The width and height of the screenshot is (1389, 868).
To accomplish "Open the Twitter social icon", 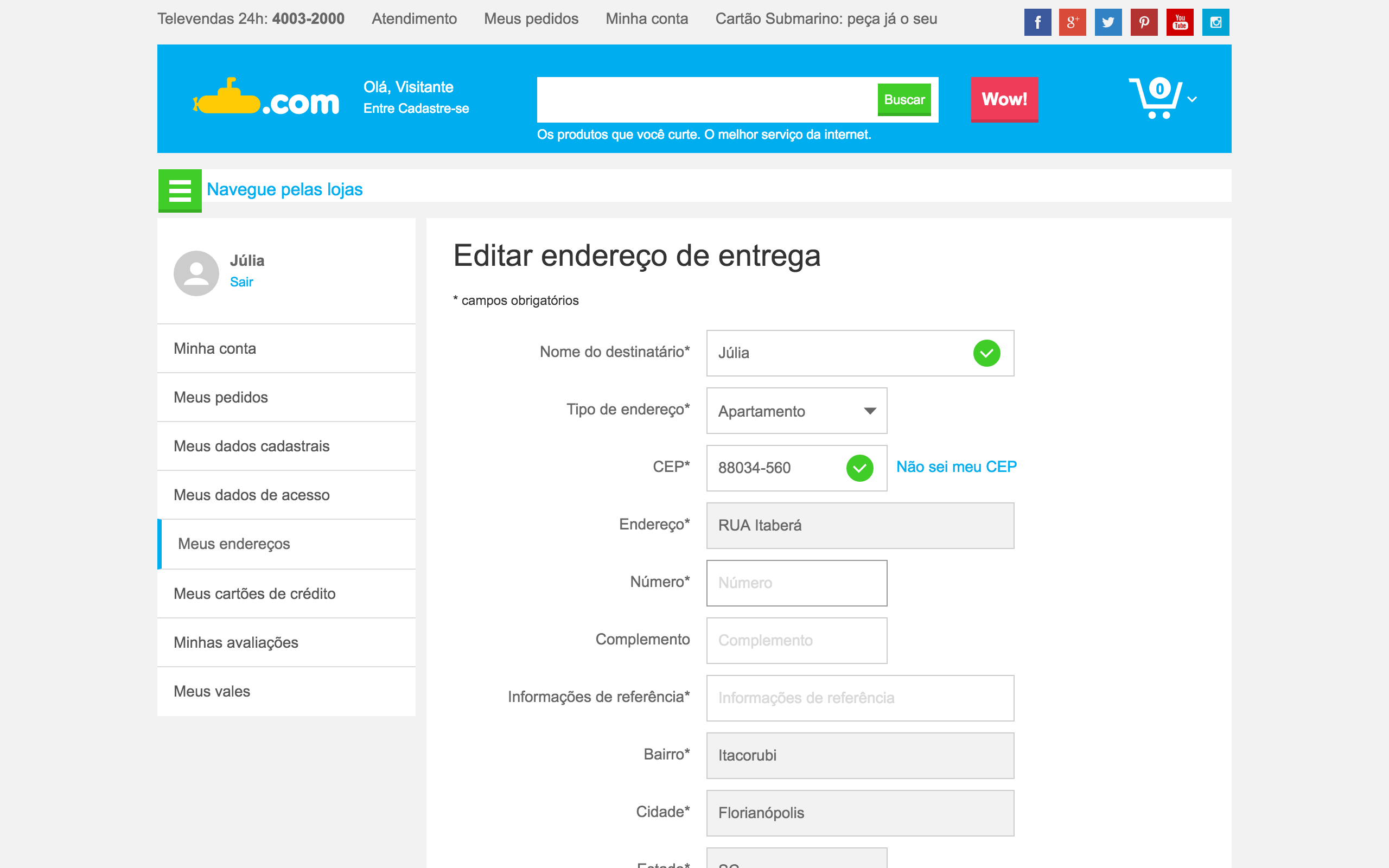I will [1108, 22].
